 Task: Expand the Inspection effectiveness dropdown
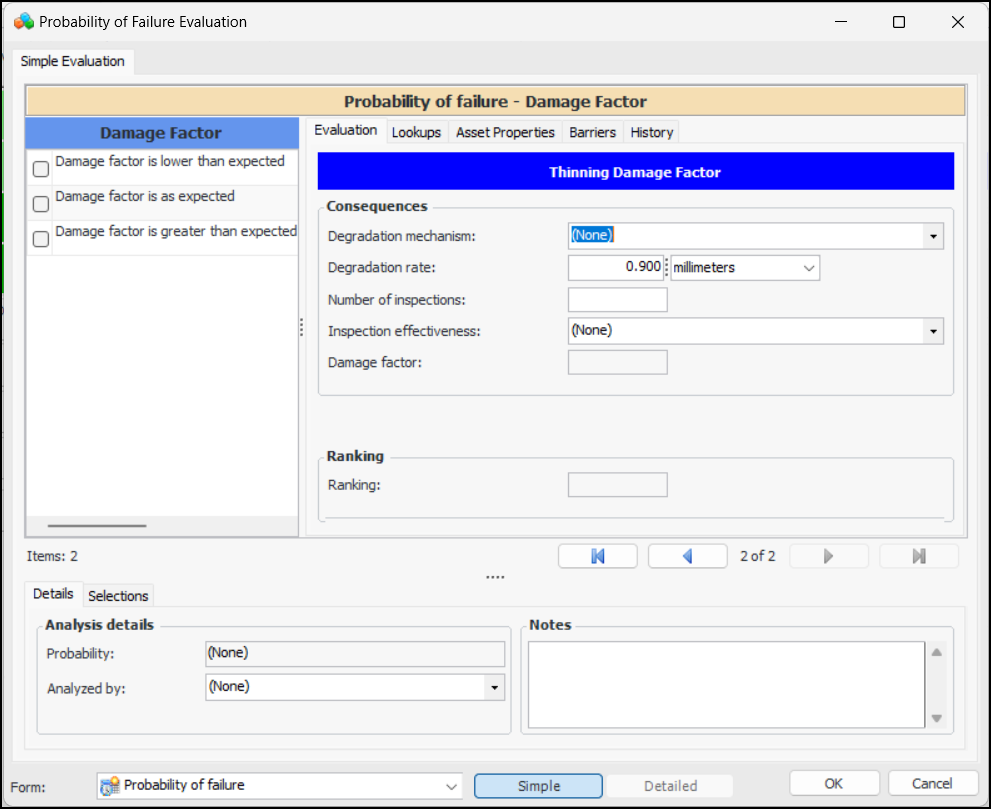click(933, 330)
